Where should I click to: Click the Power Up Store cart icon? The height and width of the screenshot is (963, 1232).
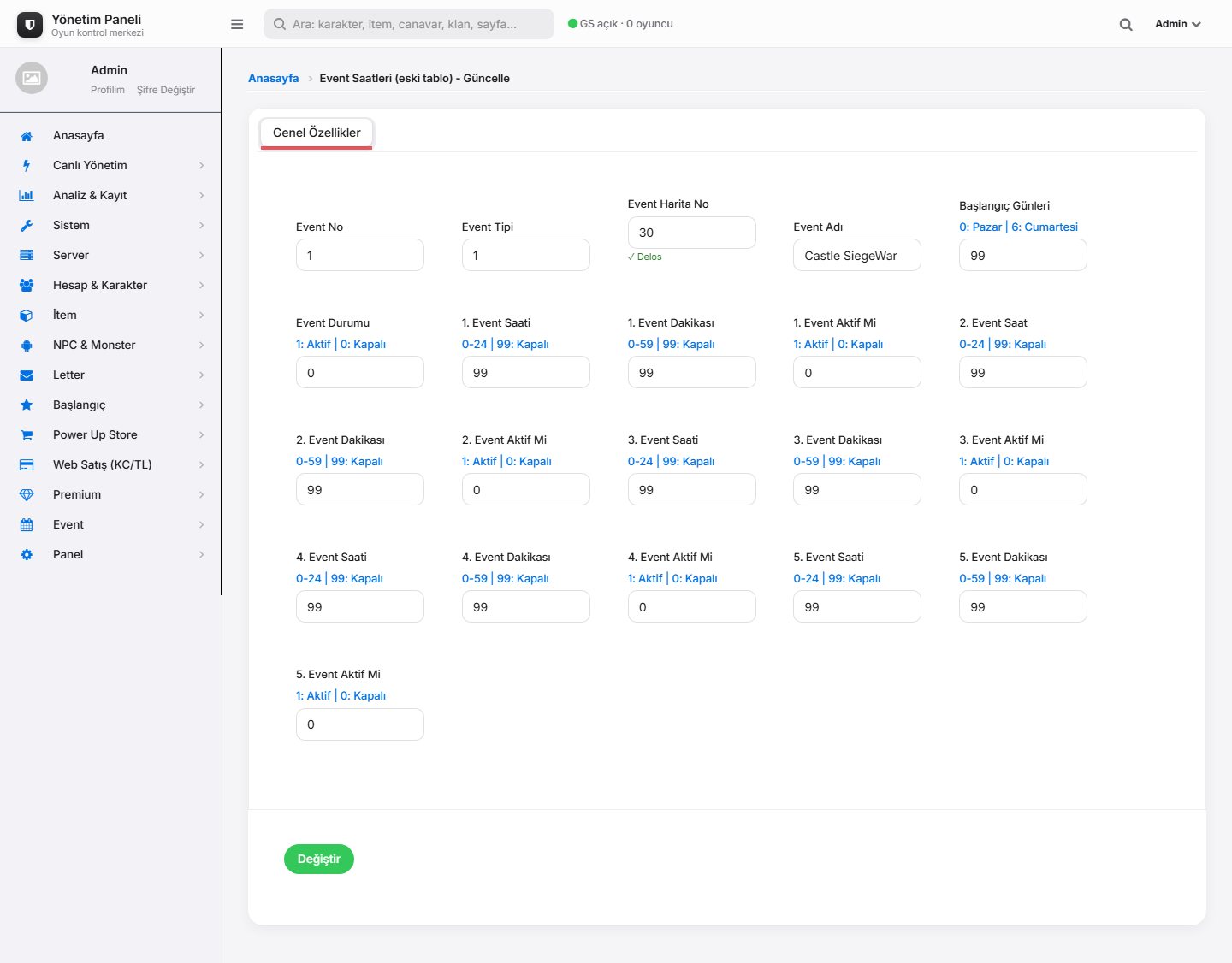tap(27, 435)
